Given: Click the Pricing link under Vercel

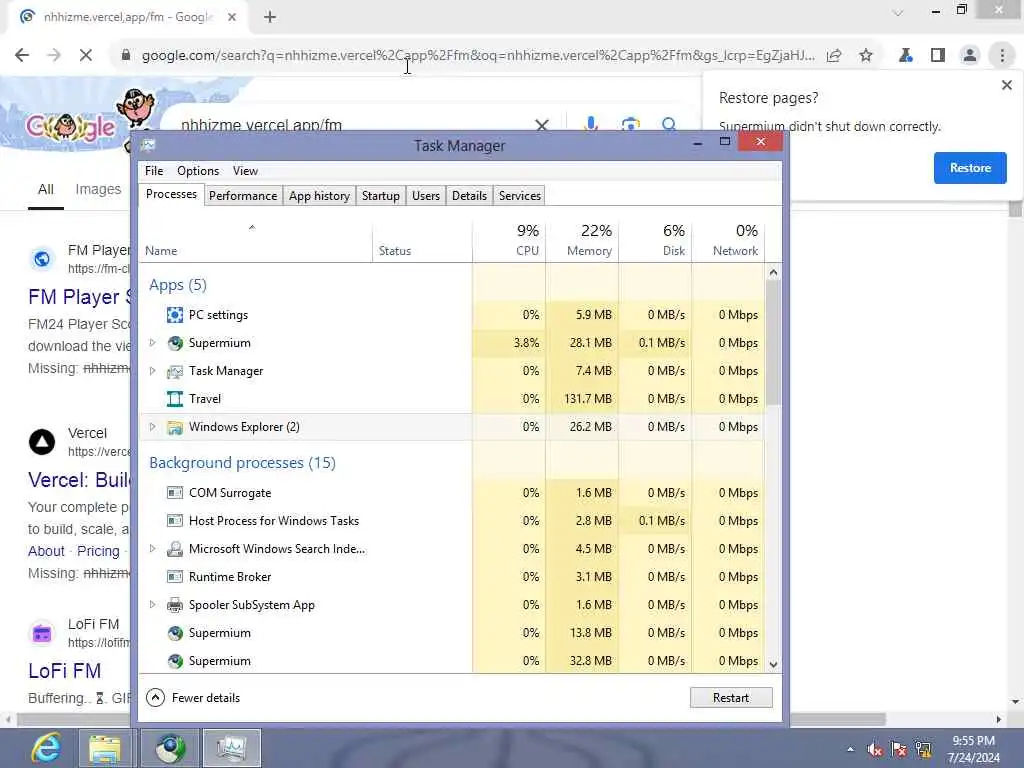Looking at the screenshot, I should click(98, 551).
